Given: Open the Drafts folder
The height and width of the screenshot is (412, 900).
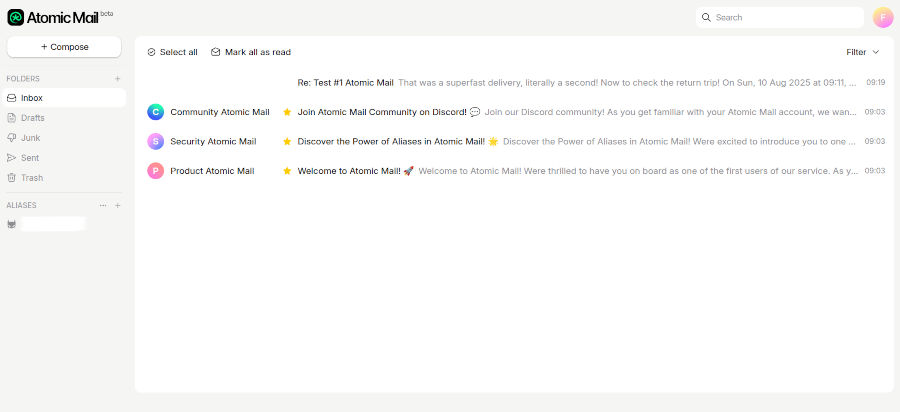Looking at the screenshot, I should (x=64, y=118).
